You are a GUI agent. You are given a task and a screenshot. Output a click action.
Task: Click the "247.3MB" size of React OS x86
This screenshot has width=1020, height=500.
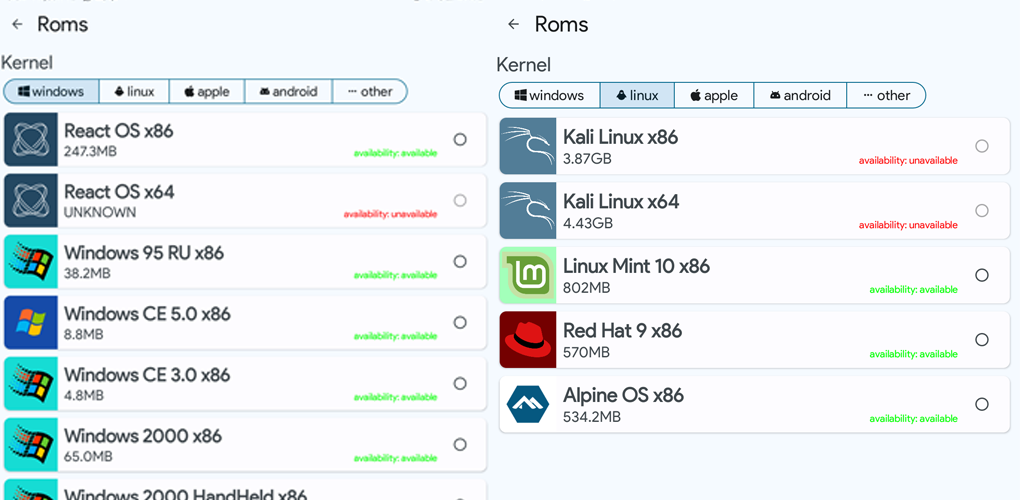click(90, 151)
